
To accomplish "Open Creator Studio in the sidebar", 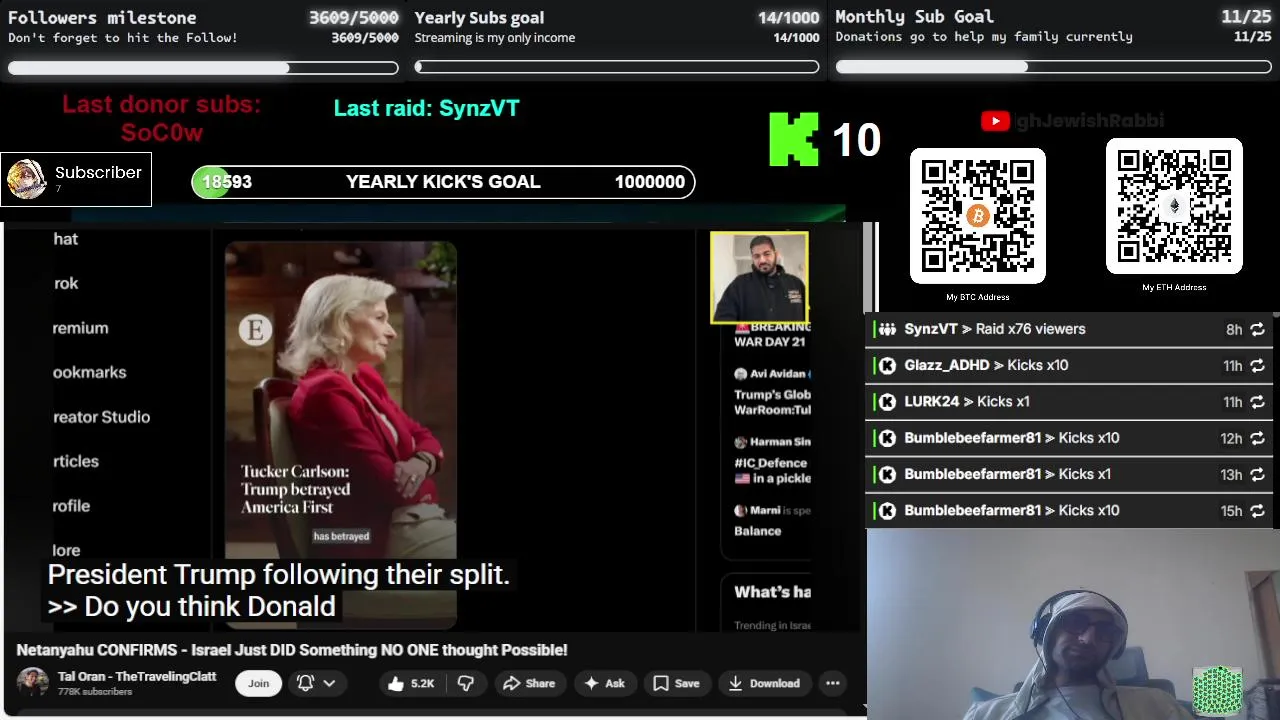I will pyautogui.click(x=101, y=417).
